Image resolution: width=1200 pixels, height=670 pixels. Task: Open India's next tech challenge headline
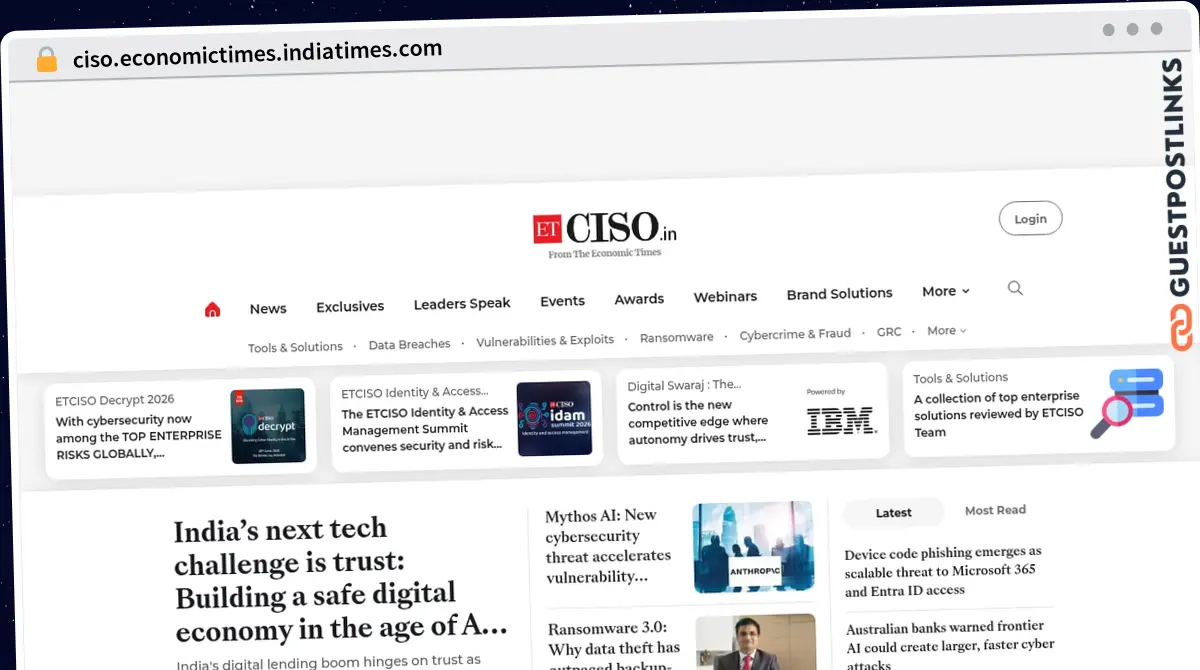(x=340, y=580)
